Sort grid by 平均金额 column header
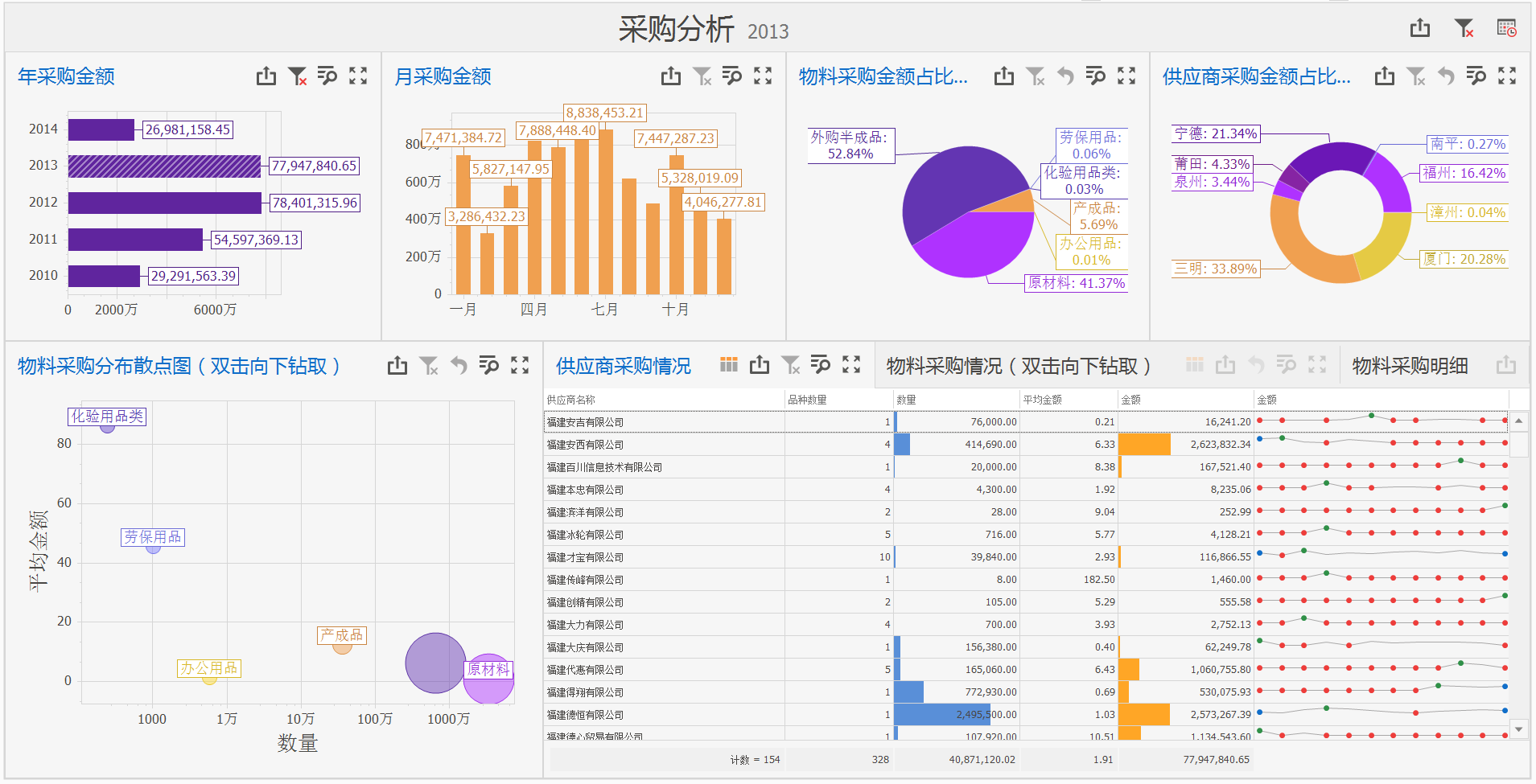Viewport: 1536px width, 784px height. tap(1069, 400)
